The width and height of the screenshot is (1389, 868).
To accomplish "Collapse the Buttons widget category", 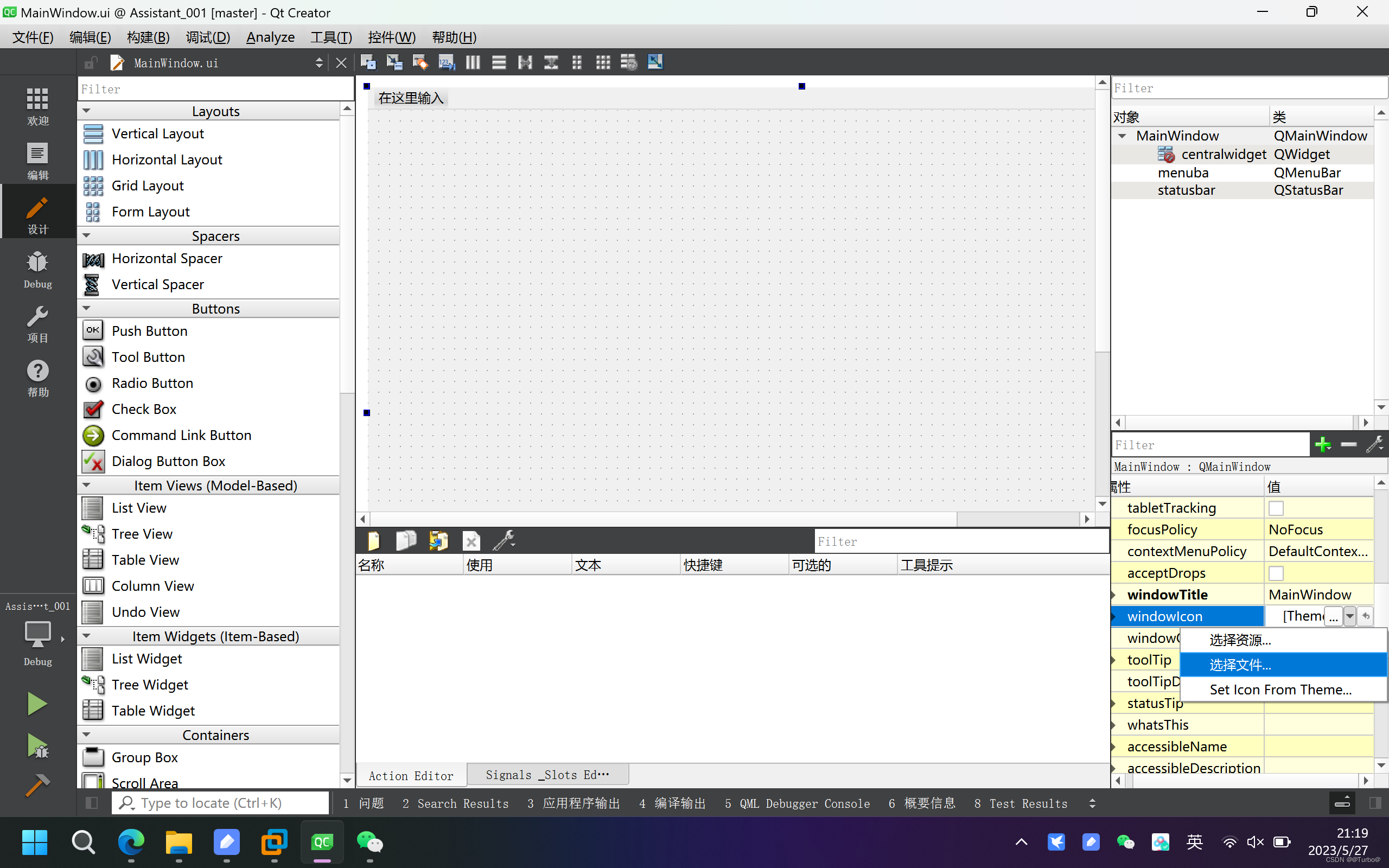I will click(x=87, y=308).
